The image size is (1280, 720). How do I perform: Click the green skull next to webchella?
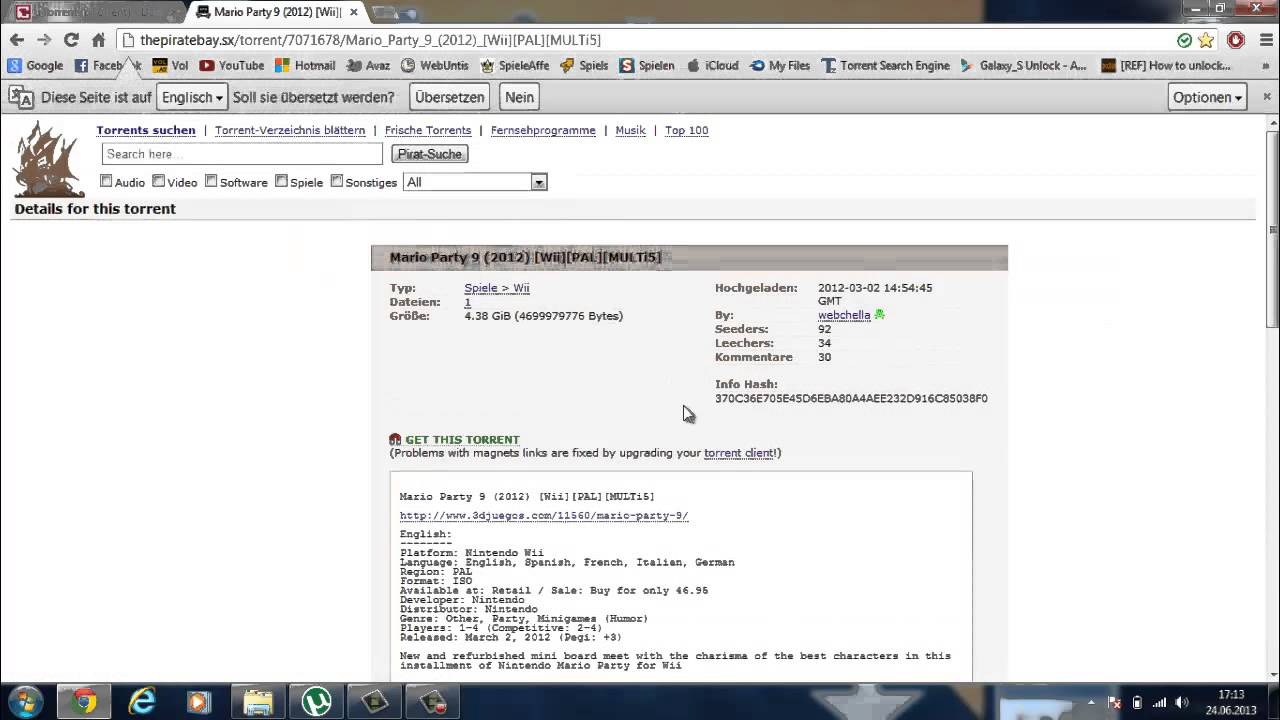(879, 314)
